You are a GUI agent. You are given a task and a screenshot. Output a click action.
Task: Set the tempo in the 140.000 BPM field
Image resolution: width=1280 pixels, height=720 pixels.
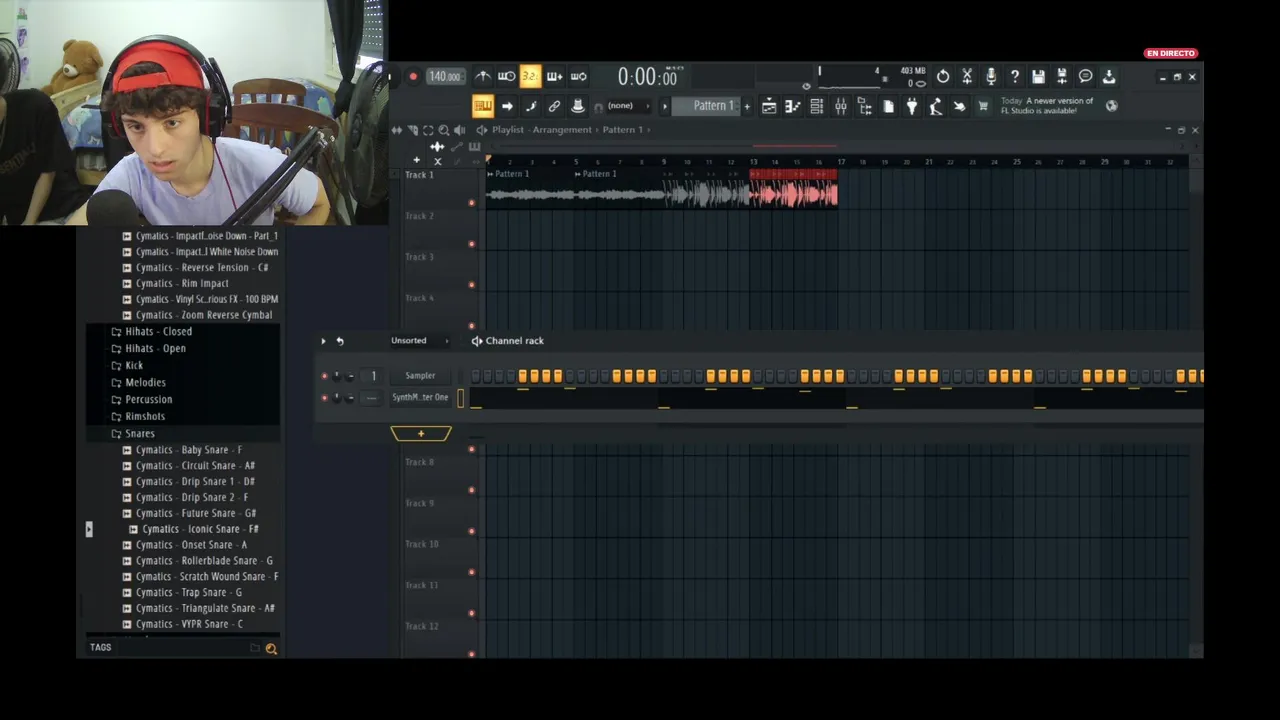pyautogui.click(x=444, y=77)
